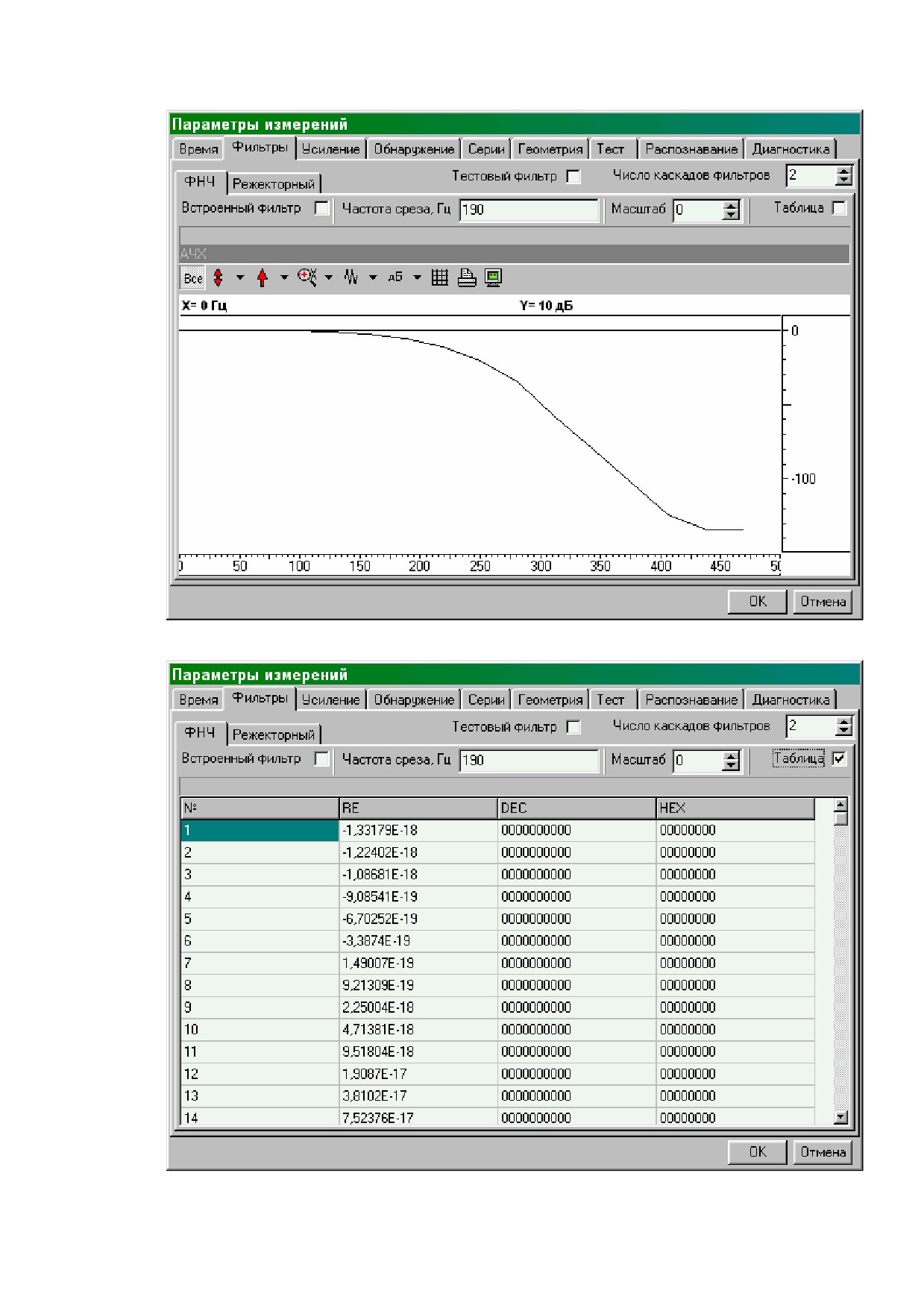Enable the Таблица checkbox in the graph dialog
This screenshot has width=924, height=1308.
point(840,208)
